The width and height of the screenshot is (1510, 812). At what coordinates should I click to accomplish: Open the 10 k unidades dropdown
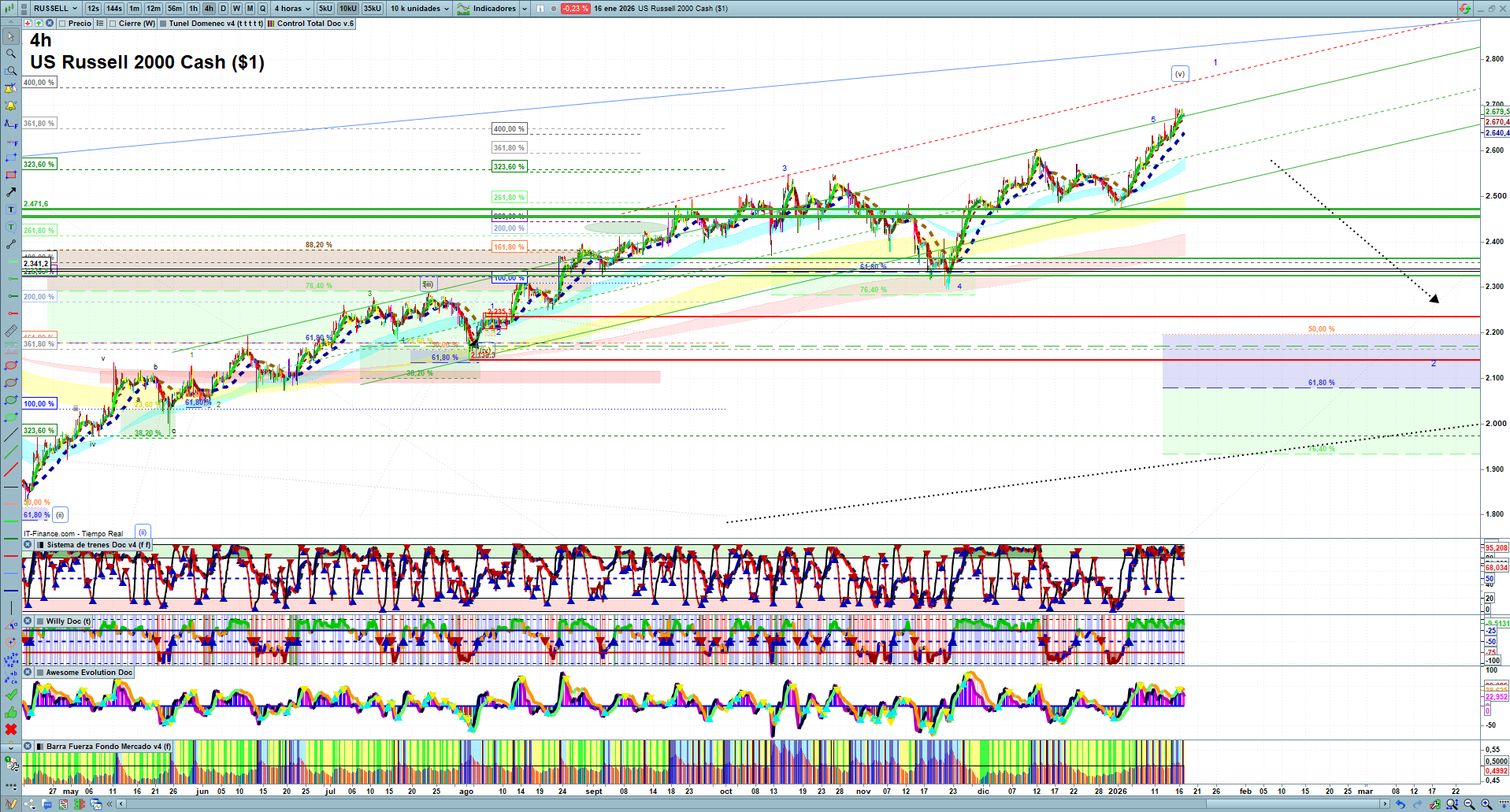[x=420, y=9]
